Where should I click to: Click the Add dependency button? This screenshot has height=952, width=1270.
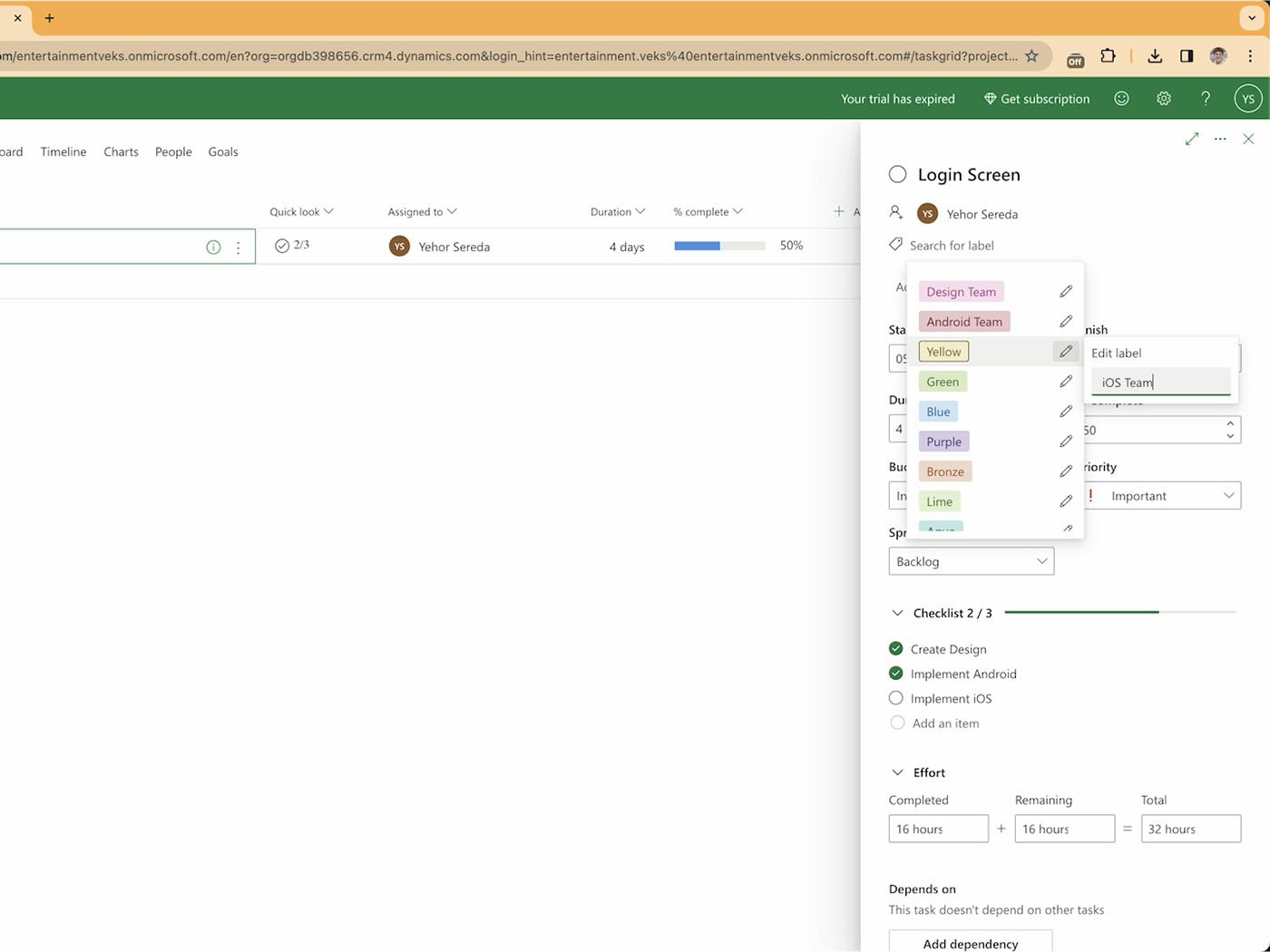[971, 943]
